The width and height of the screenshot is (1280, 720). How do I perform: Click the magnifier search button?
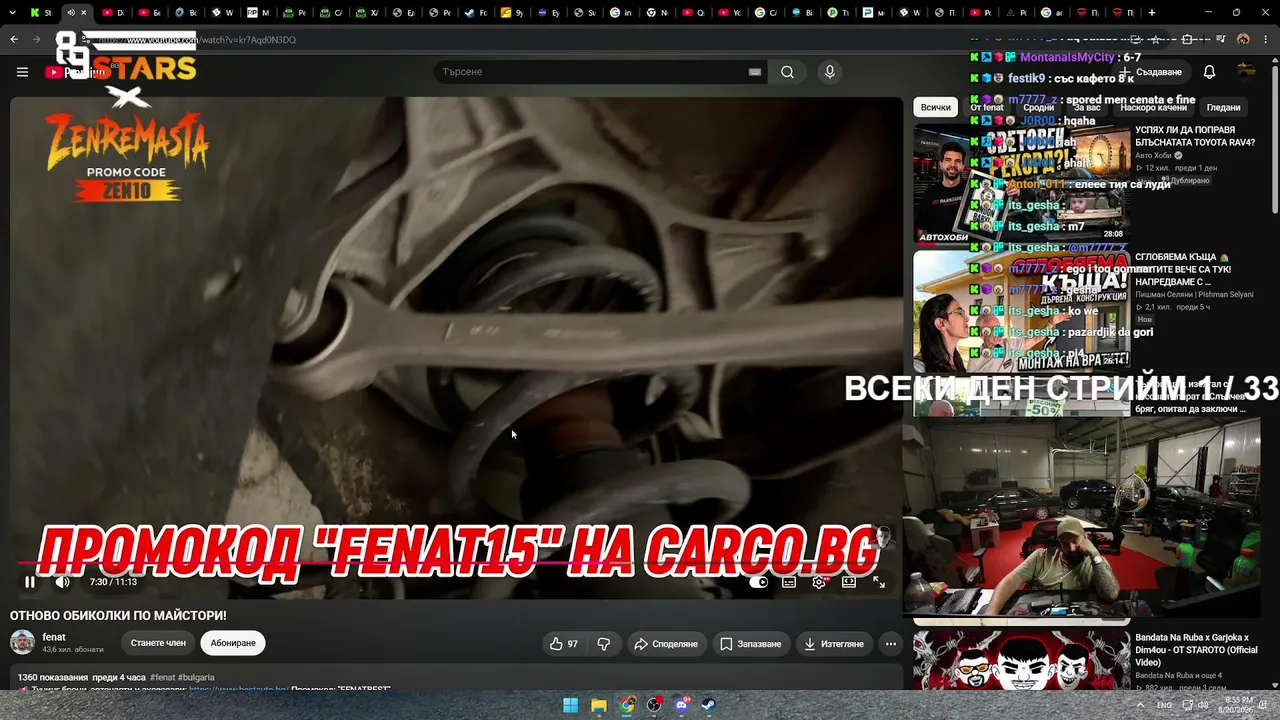point(788,72)
